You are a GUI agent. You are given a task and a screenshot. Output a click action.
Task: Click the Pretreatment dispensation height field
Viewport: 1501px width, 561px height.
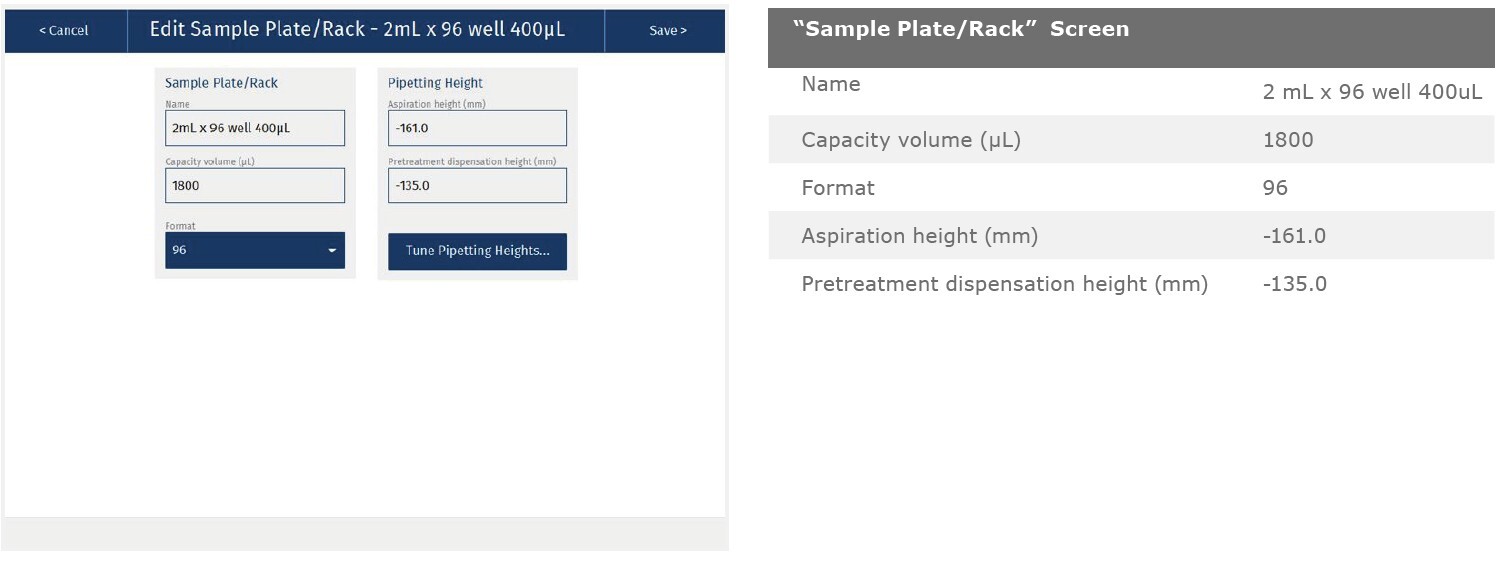tap(477, 185)
